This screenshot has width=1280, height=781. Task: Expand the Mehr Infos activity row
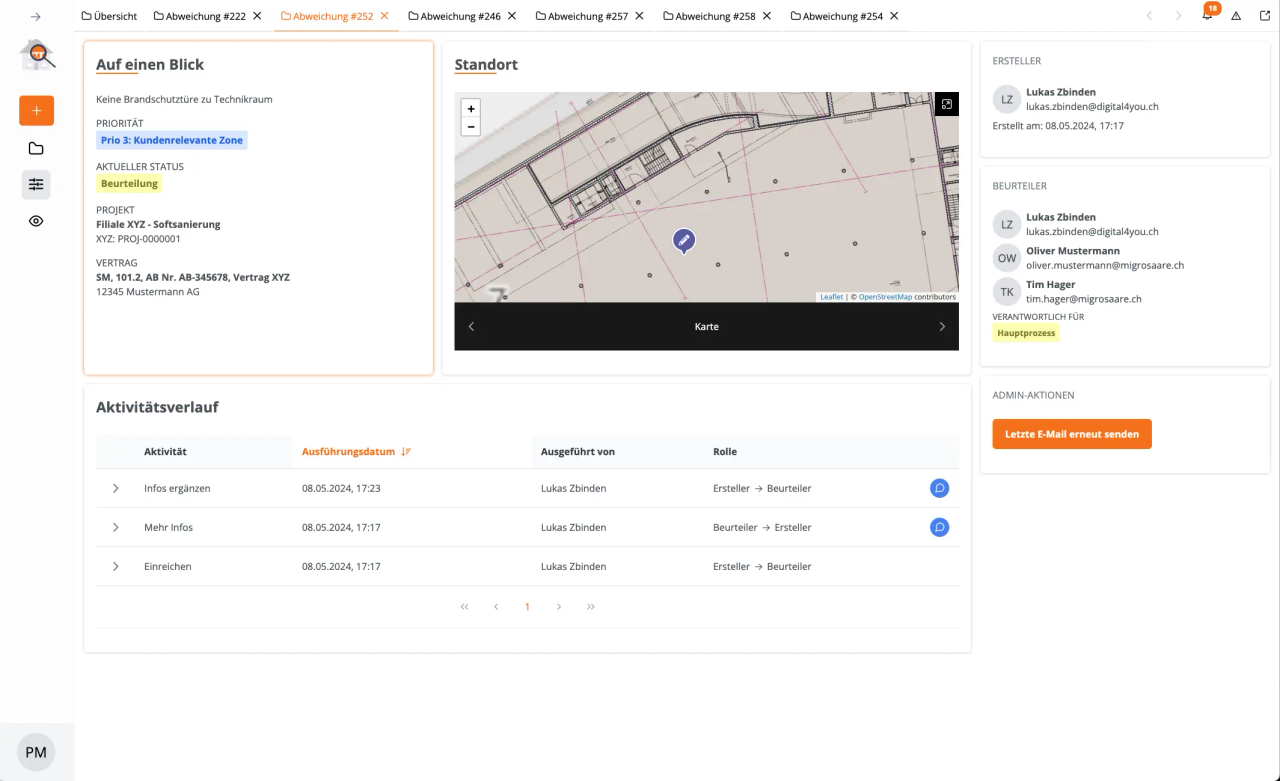coord(115,527)
